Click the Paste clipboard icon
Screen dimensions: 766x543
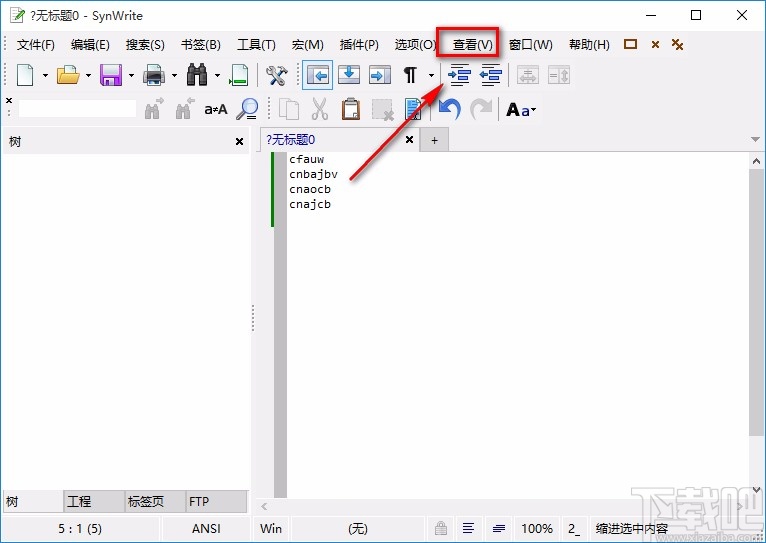point(351,109)
